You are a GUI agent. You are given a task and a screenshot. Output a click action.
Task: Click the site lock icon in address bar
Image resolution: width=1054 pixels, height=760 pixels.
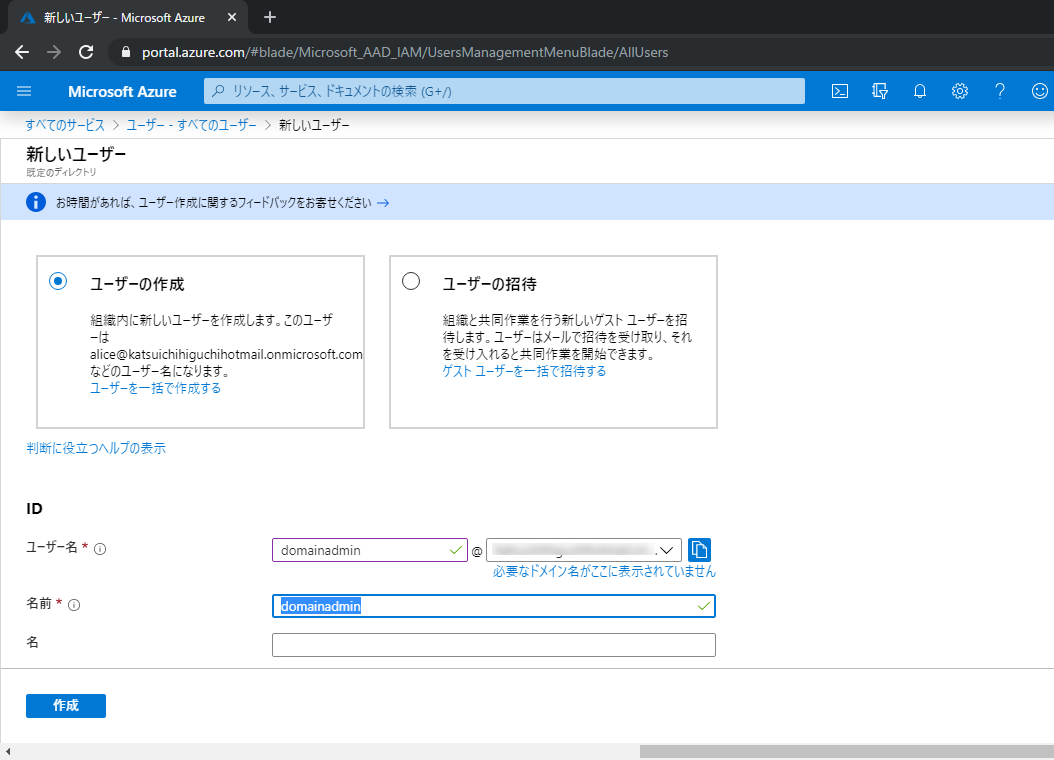coord(125,52)
